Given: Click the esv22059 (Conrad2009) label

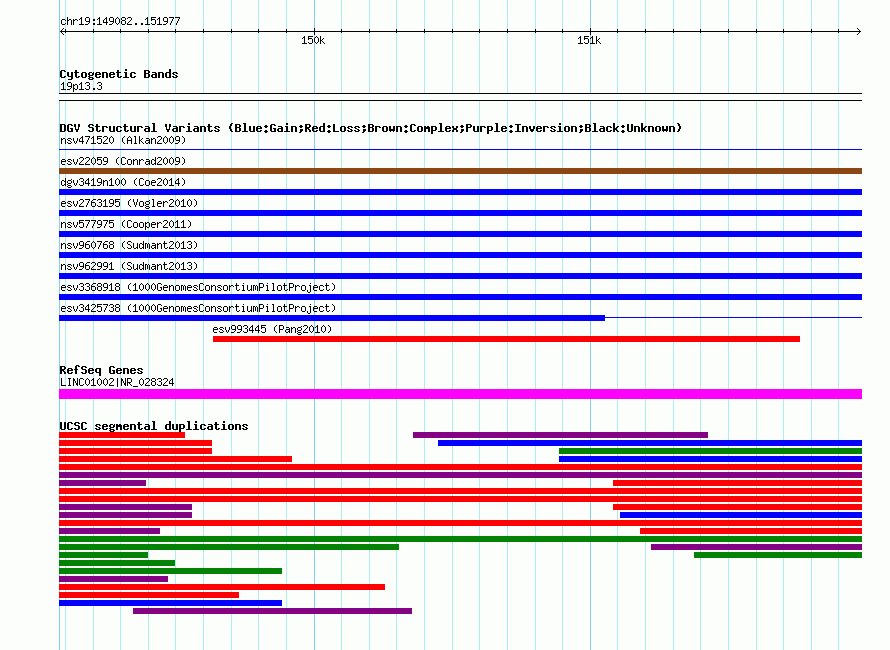Looking at the screenshot, I should [123, 161].
